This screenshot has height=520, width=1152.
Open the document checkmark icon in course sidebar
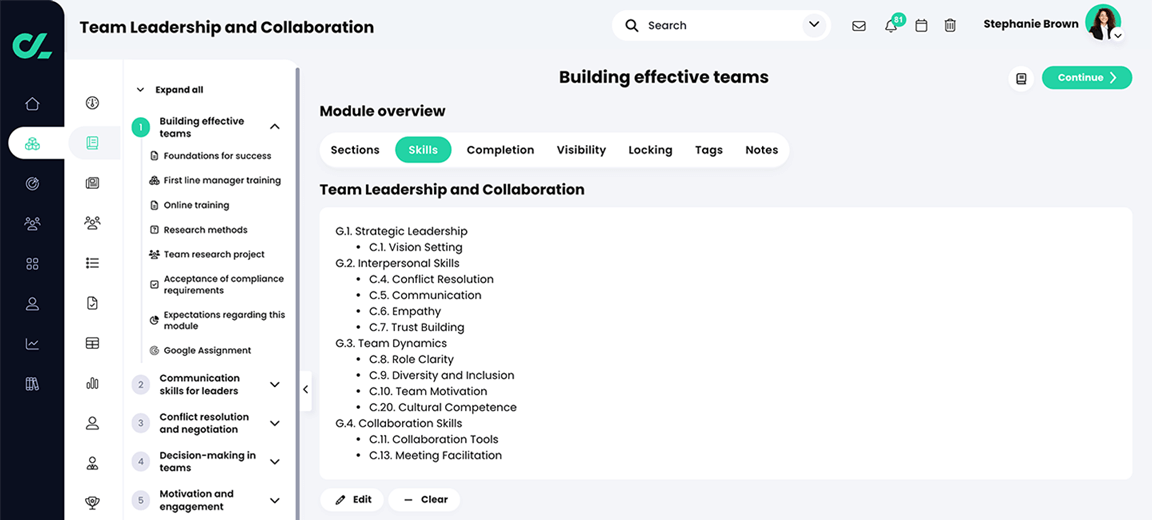[x=92, y=303]
